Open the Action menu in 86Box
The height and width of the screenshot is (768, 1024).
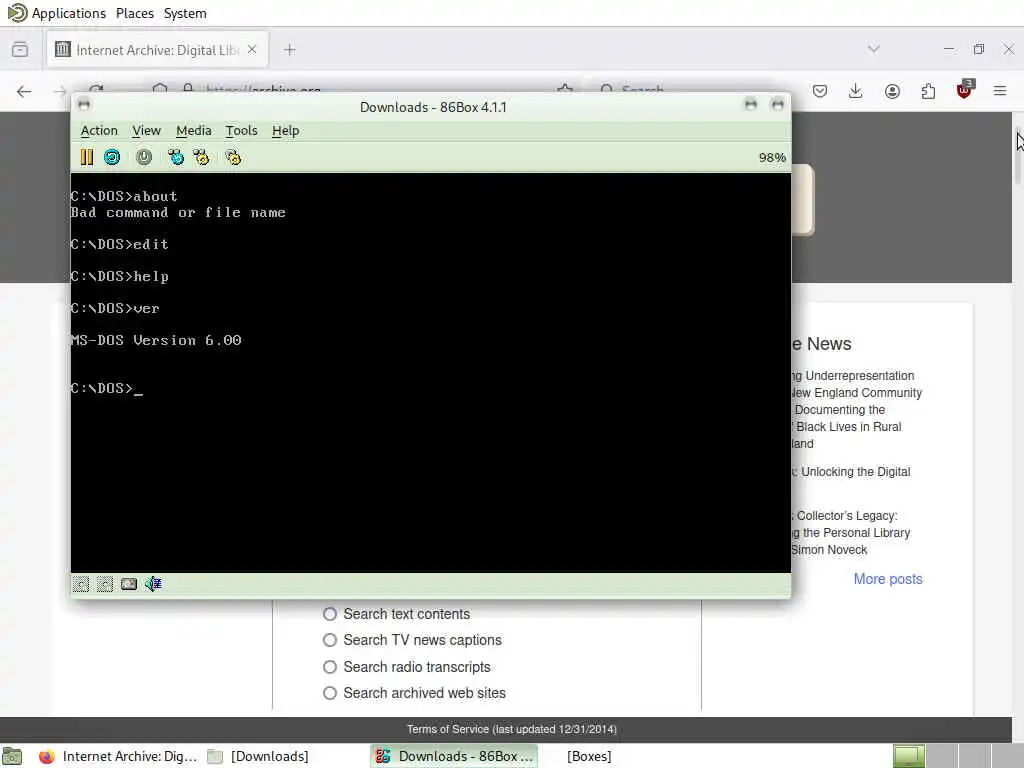click(99, 131)
